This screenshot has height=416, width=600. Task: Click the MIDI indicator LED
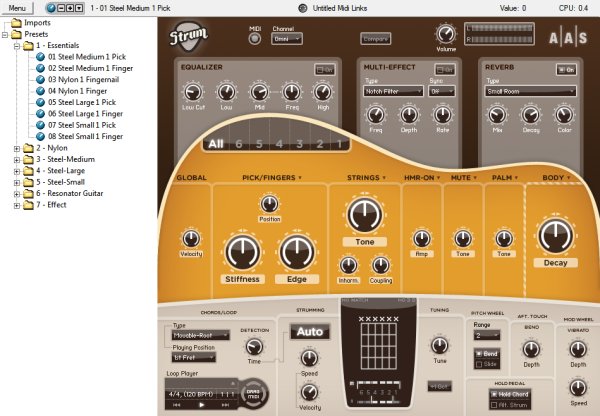coord(255,39)
